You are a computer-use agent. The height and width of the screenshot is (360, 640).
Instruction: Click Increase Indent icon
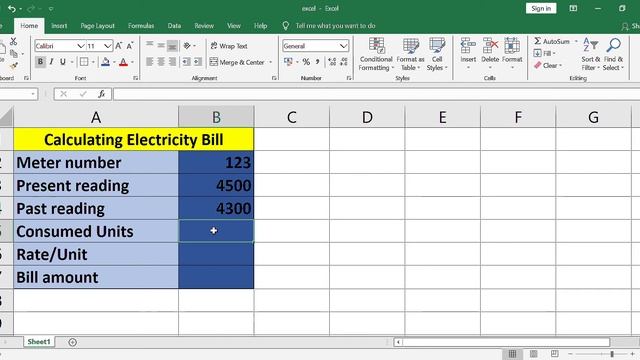click(x=198, y=62)
